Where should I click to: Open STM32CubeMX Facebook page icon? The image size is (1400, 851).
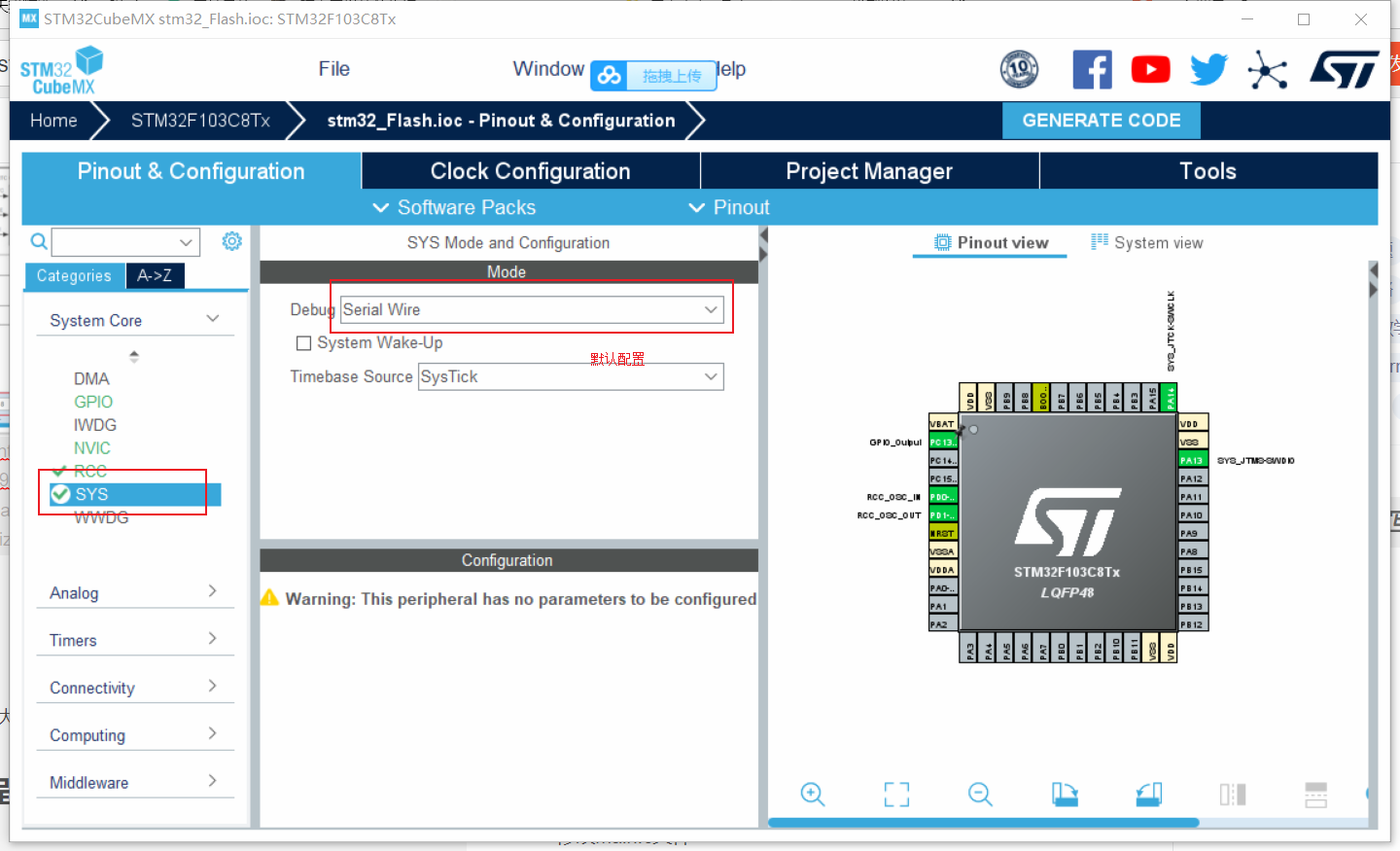click(x=1092, y=69)
